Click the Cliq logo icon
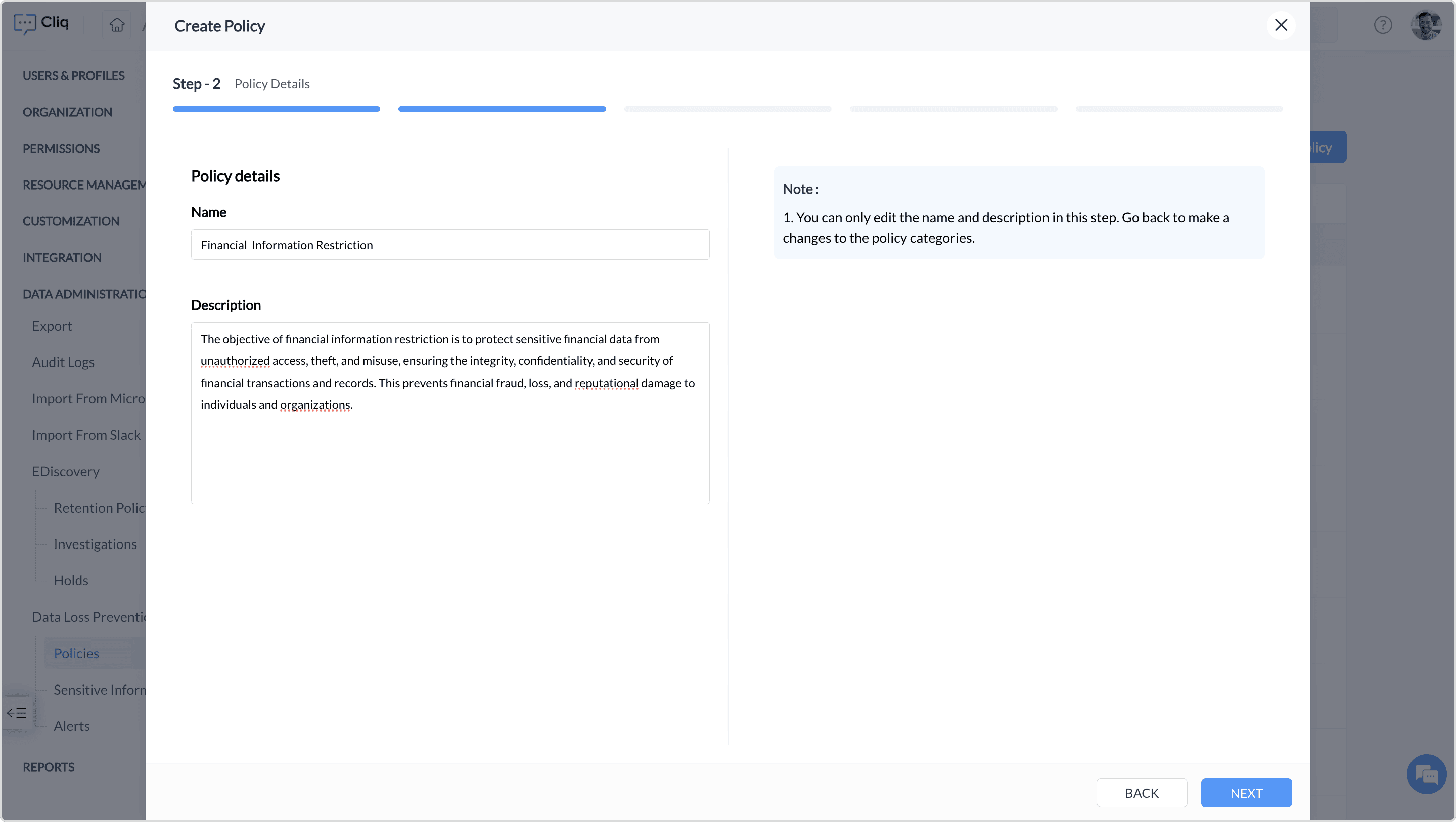This screenshot has width=1456, height=822. [x=25, y=24]
